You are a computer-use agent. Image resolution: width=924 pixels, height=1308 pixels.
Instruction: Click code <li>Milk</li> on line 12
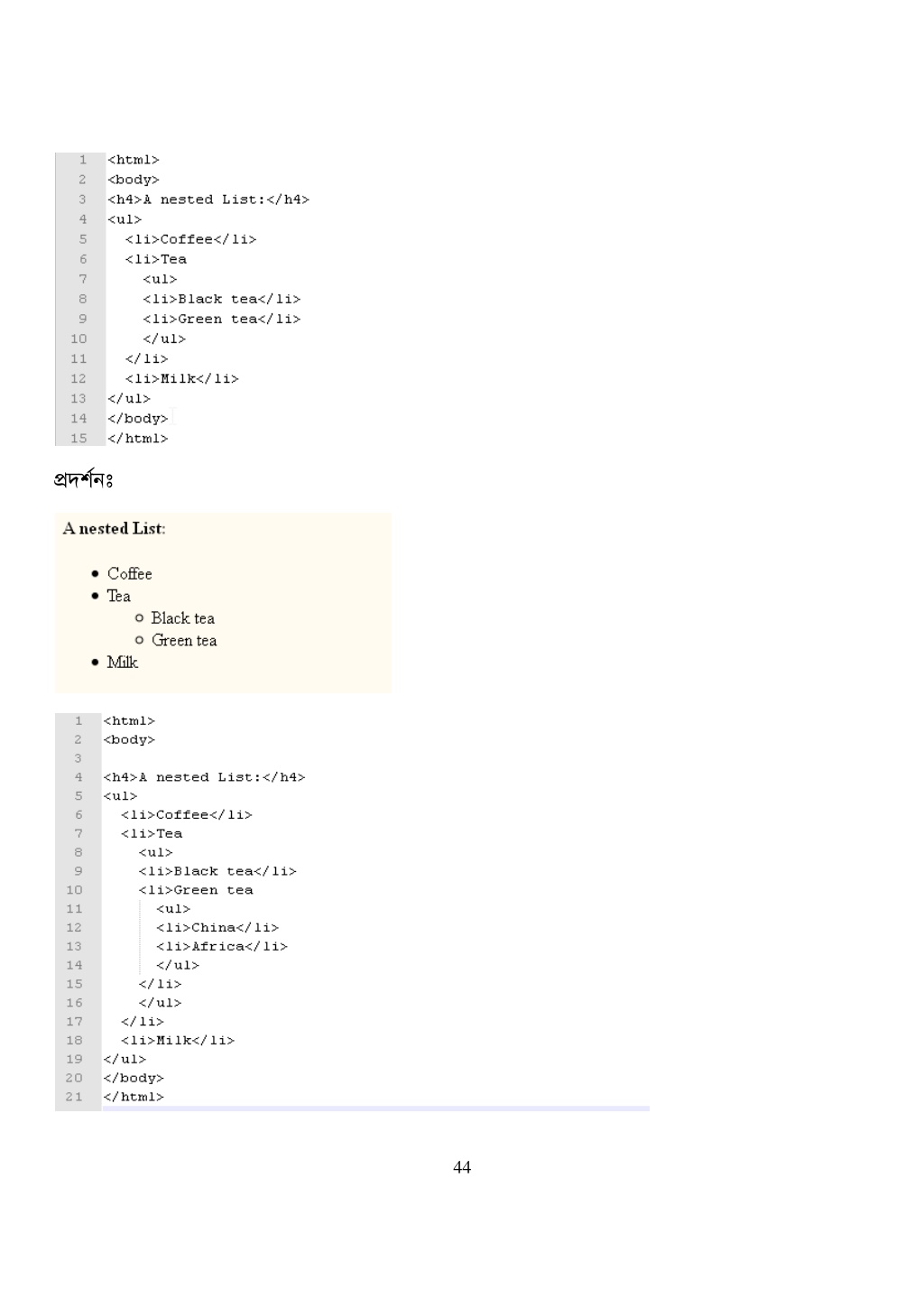coord(182,379)
